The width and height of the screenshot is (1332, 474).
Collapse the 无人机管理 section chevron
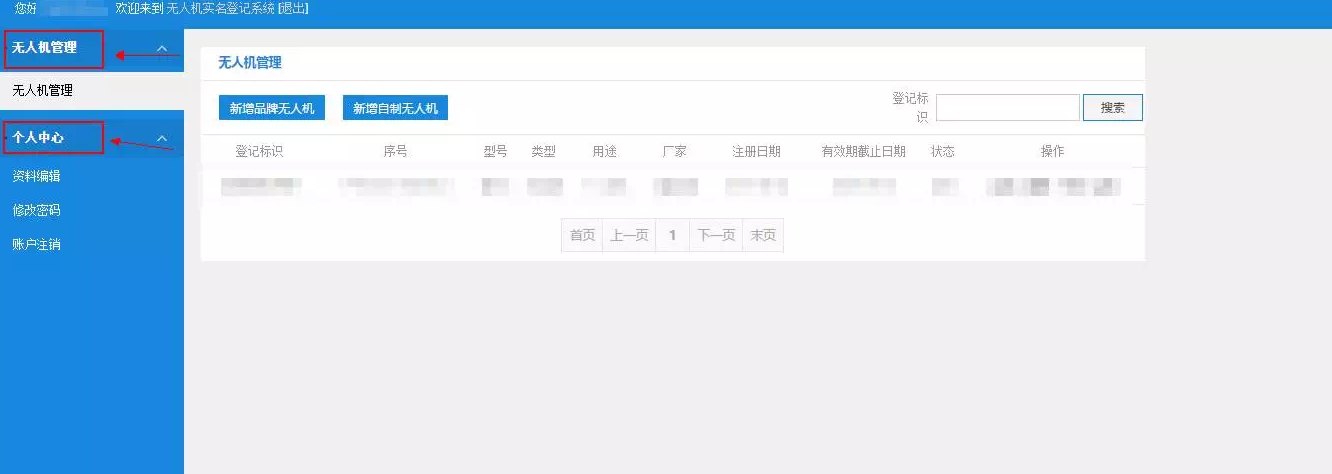162,48
